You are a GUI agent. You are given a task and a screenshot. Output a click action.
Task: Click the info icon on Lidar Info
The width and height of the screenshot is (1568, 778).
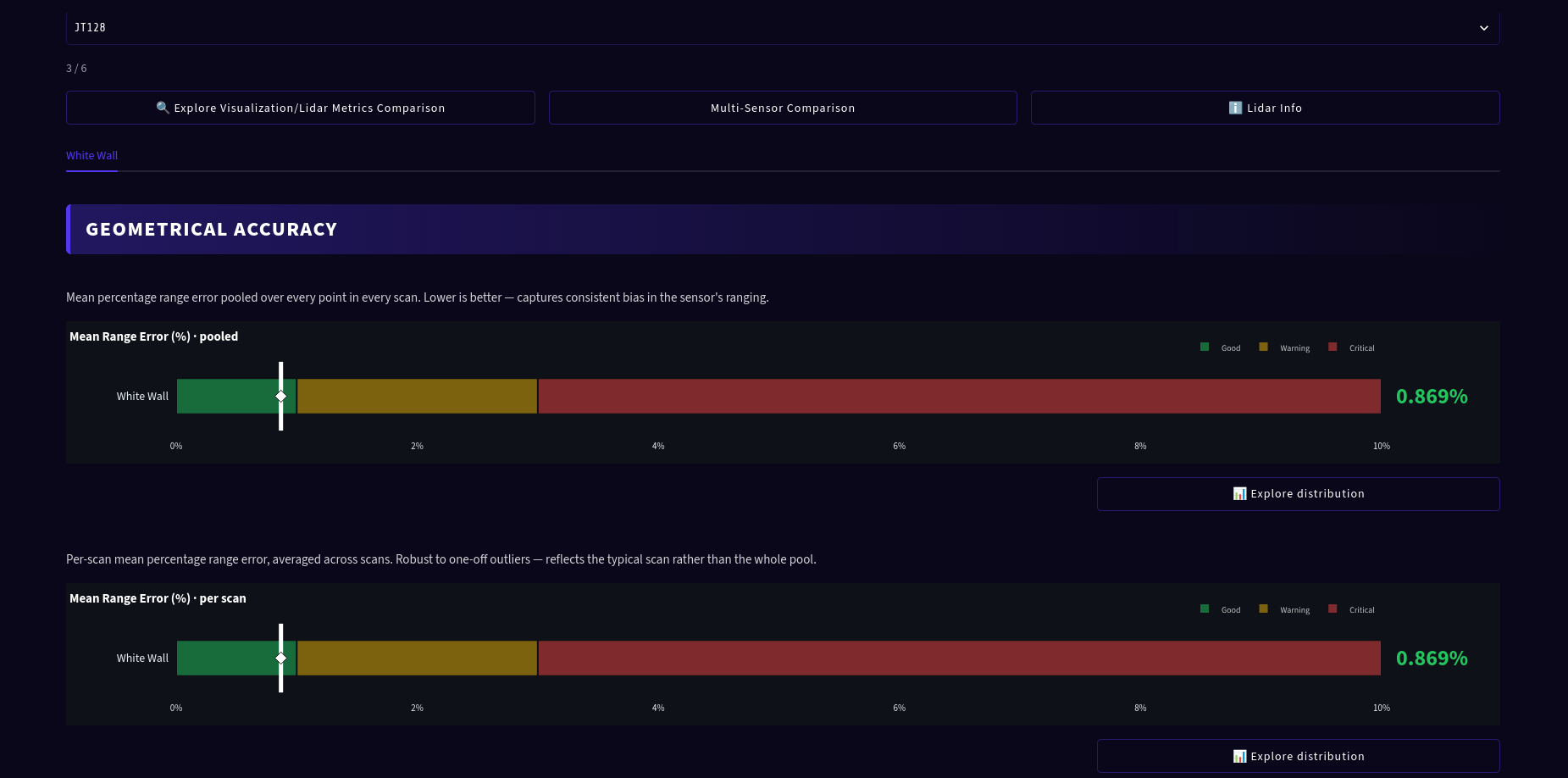(x=1235, y=108)
